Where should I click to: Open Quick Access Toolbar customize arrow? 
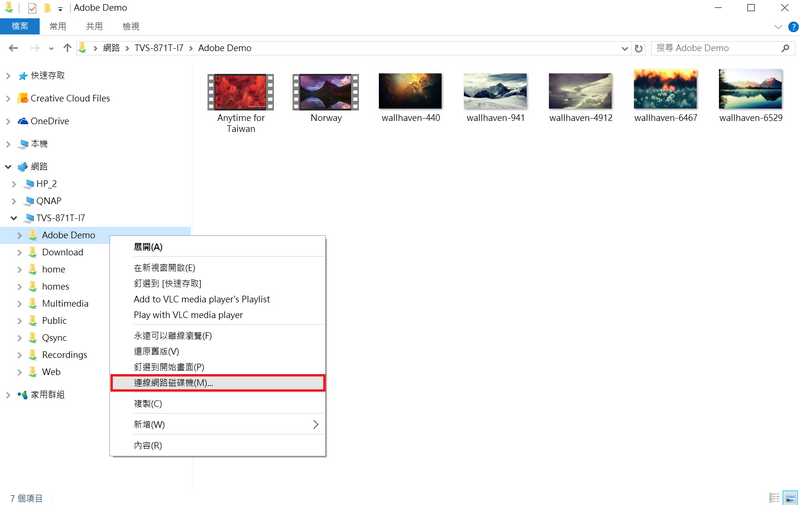click(x=60, y=9)
